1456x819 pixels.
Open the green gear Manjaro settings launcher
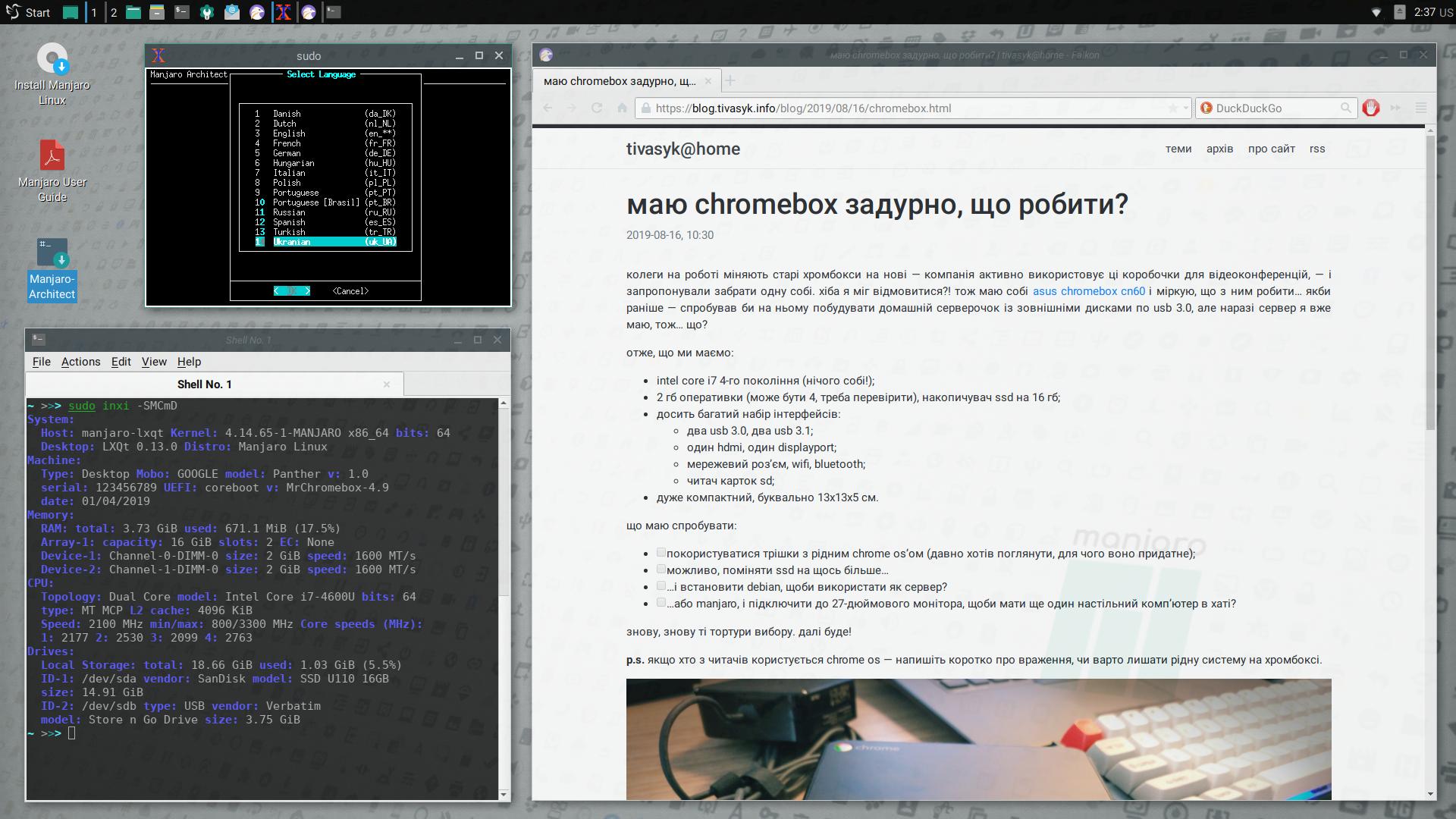click(206, 12)
